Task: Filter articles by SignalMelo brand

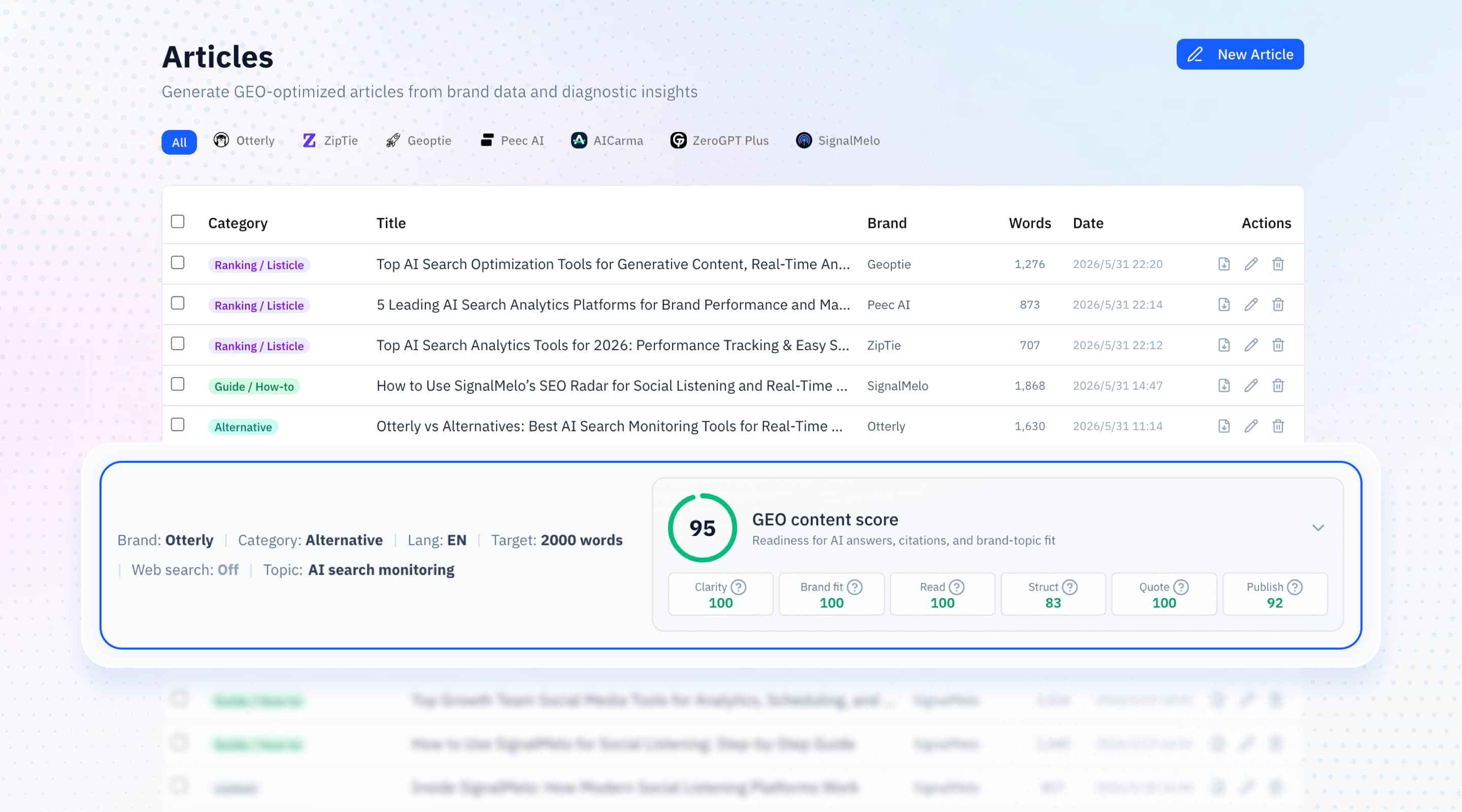Action: [x=838, y=141]
